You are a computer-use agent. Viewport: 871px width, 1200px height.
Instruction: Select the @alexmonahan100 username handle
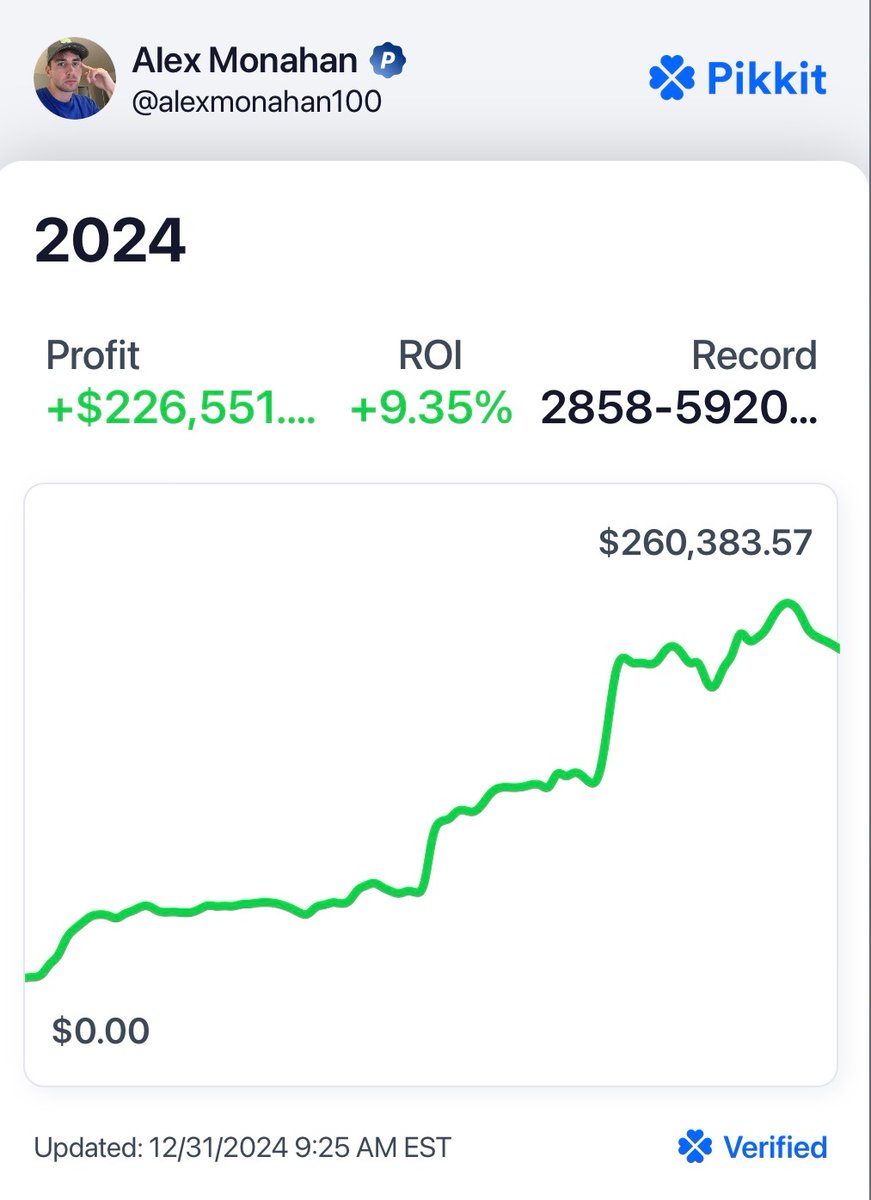pyautogui.click(x=257, y=102)
